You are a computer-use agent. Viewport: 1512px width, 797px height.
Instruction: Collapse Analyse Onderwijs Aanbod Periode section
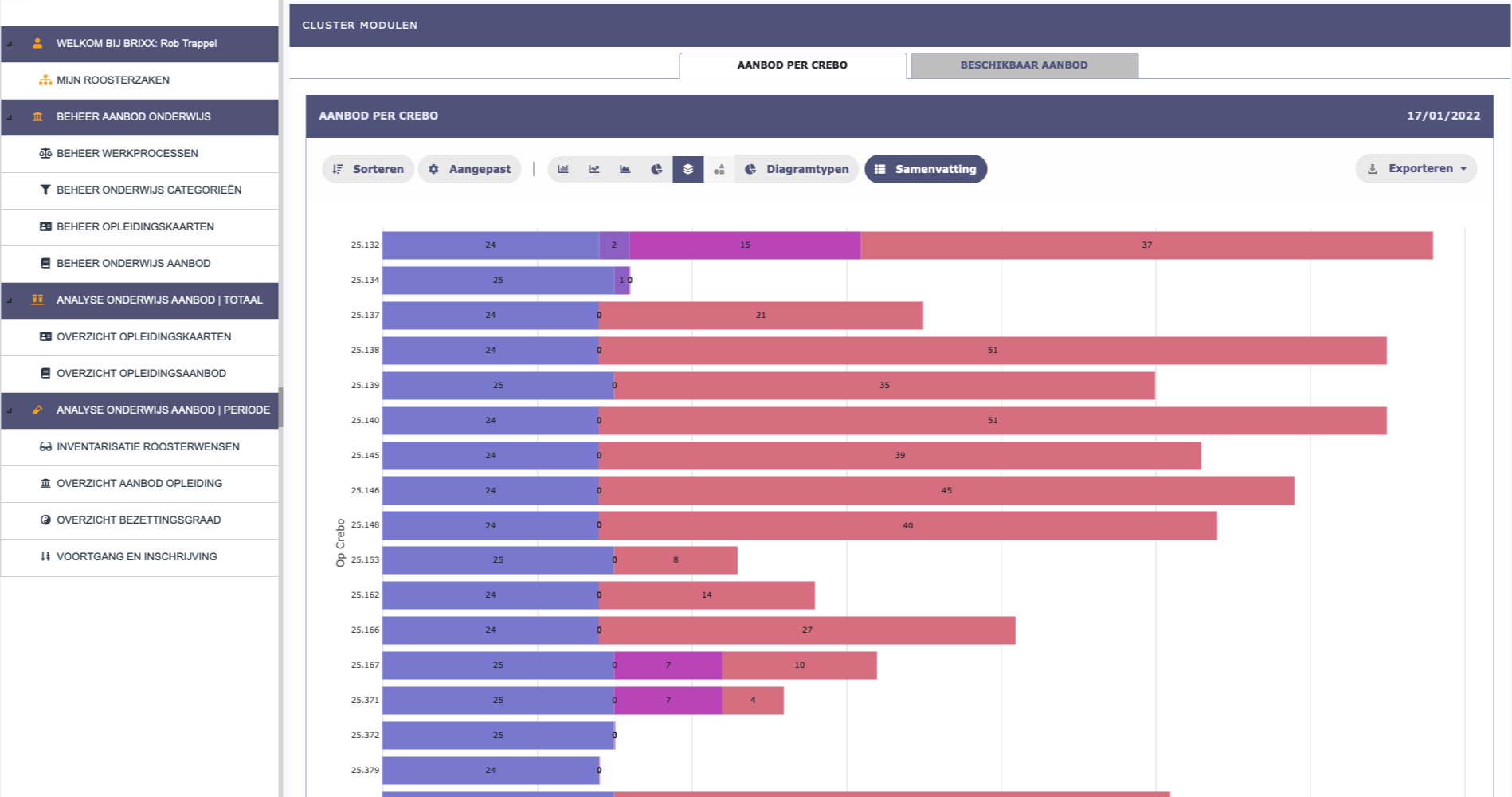tap(10, 410)
